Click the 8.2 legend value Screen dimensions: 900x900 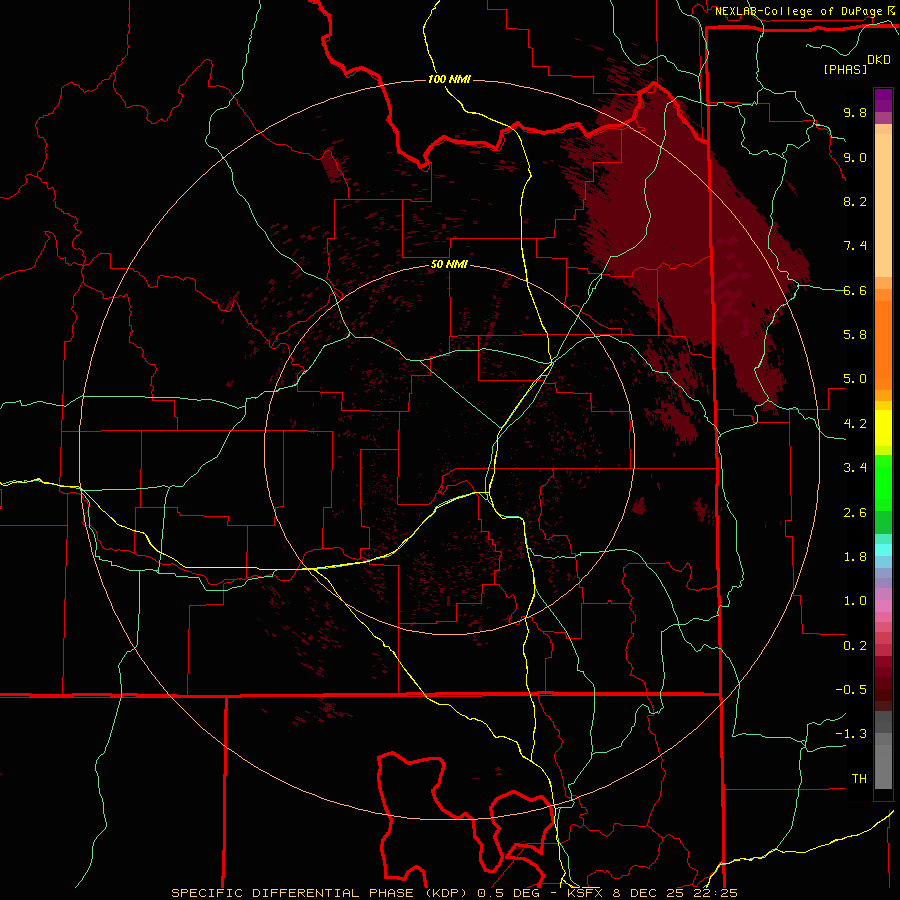(x=855, y=201)
